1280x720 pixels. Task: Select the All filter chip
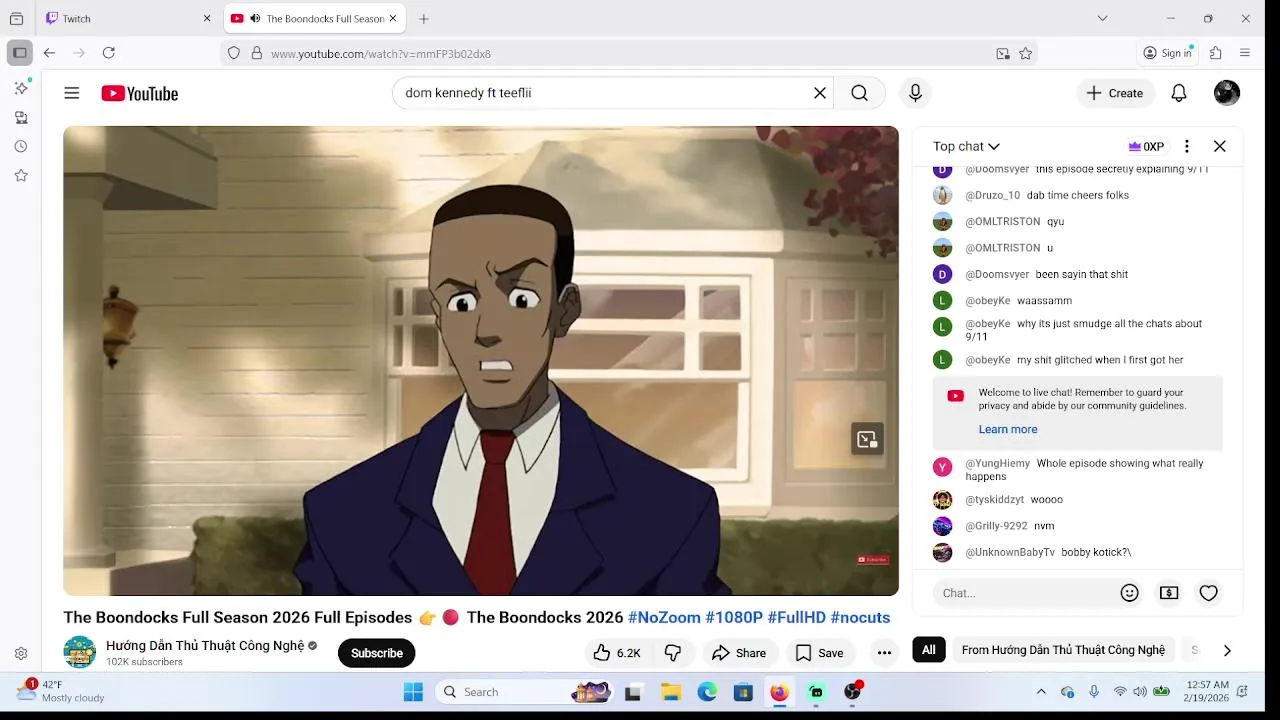pos(929,650)
